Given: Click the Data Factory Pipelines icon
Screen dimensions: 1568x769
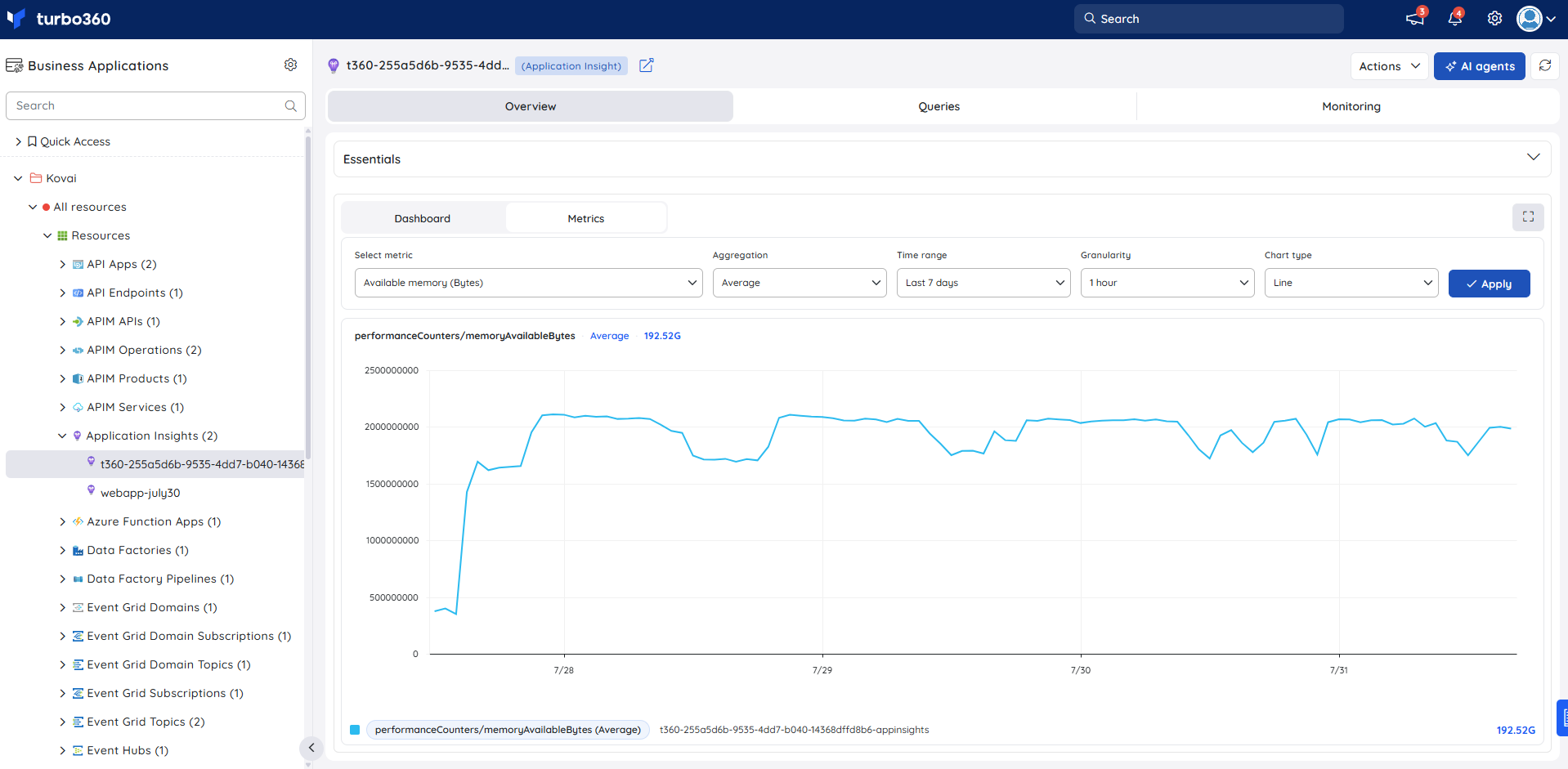Looking at the screenshot, I should pos(78,579).
